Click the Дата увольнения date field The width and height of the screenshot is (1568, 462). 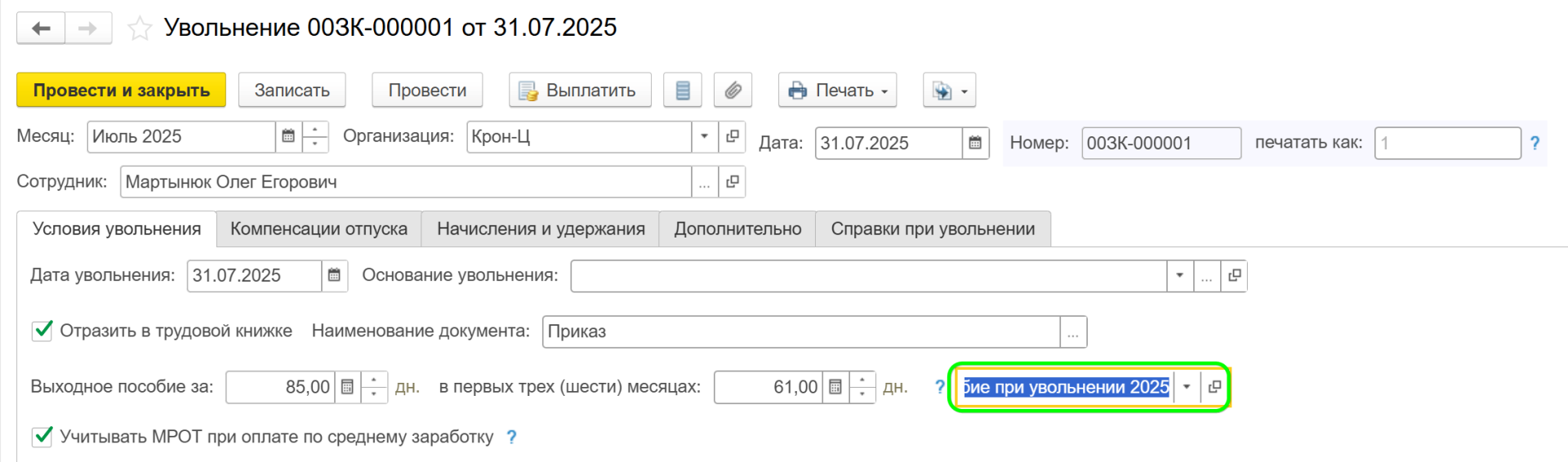coord(254,276)
